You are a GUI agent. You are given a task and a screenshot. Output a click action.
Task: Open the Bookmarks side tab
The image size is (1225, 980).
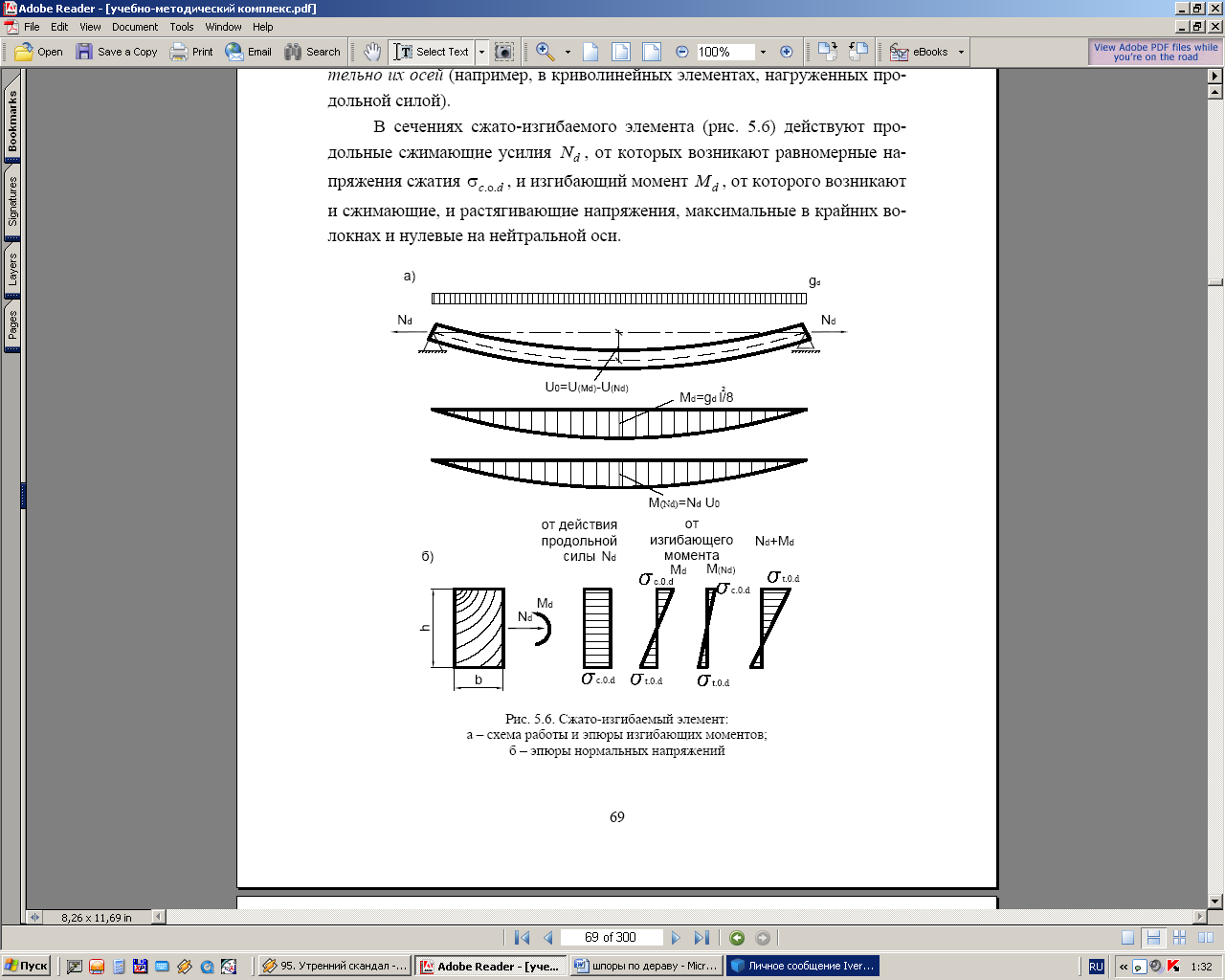(12, 120)
